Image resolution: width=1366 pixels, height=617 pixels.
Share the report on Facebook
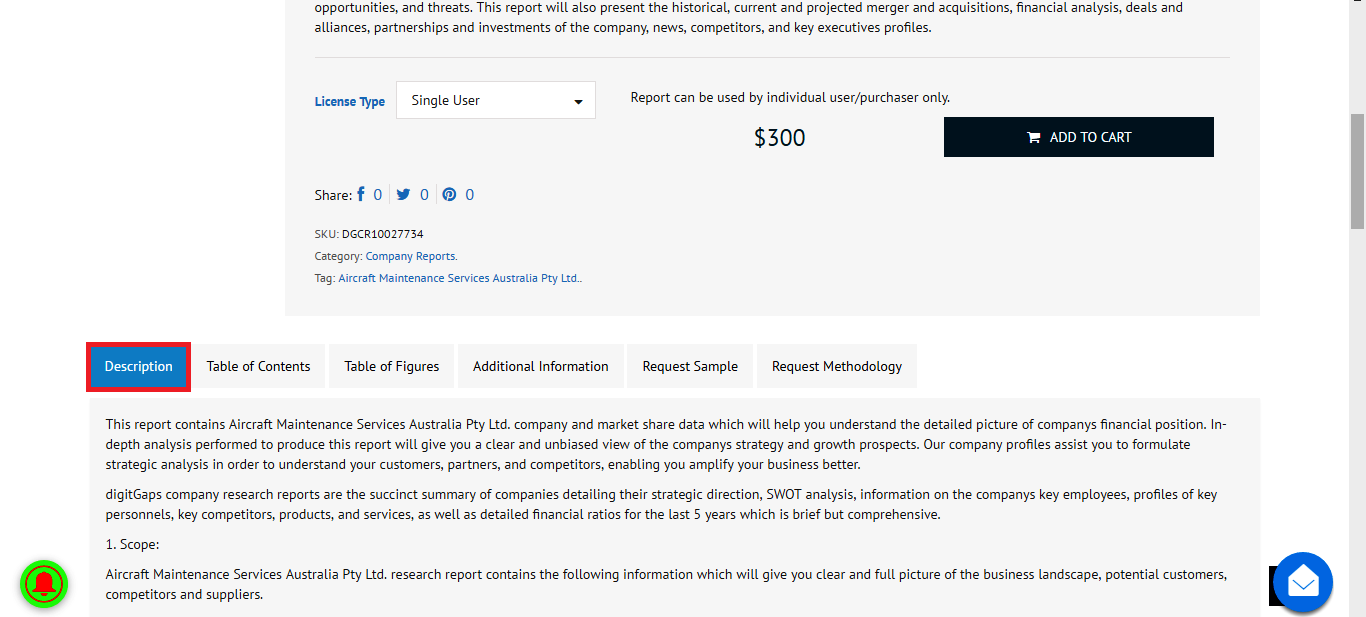coord(361,195)
